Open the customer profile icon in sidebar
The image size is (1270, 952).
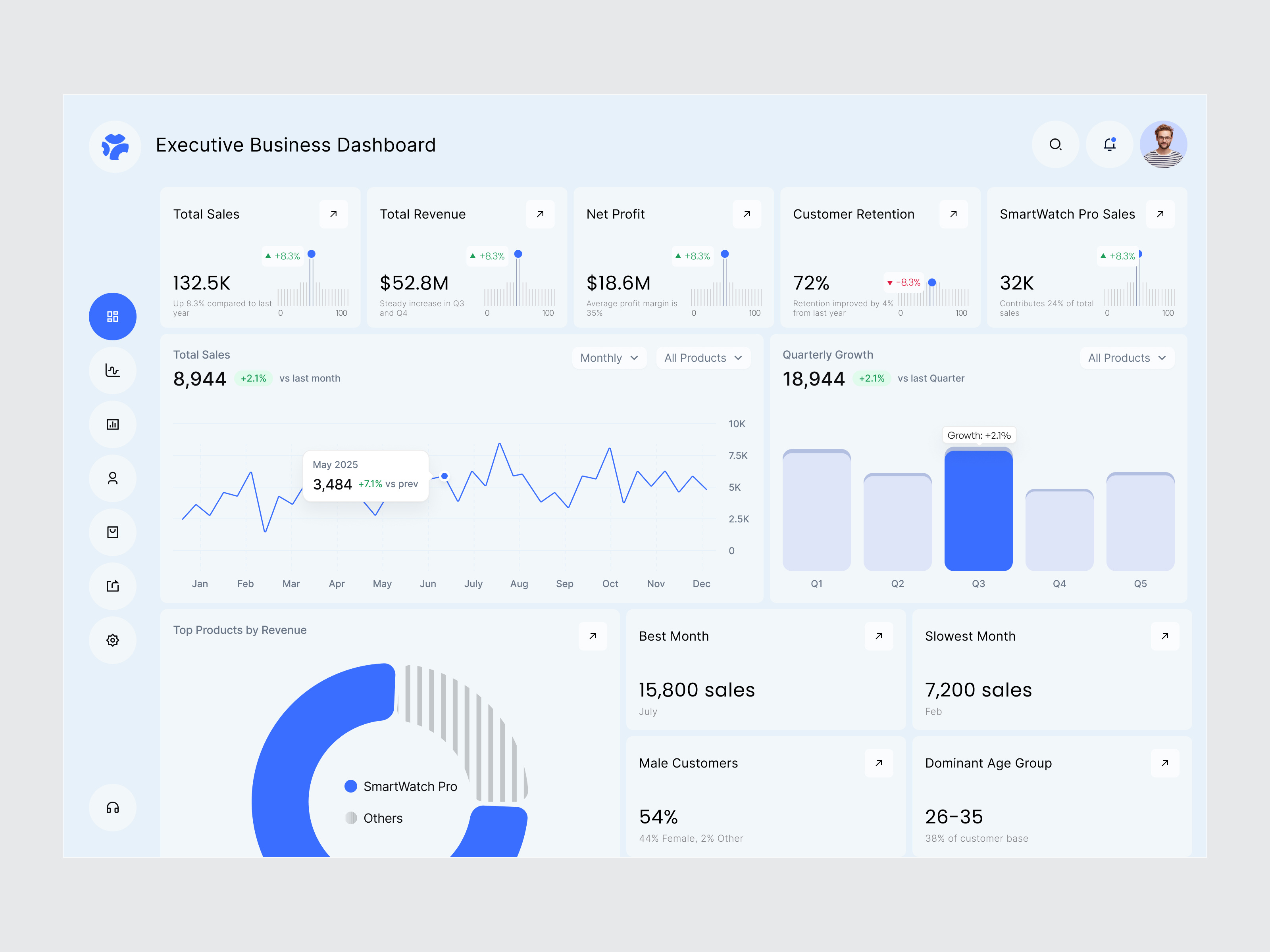tap(113, 478)
